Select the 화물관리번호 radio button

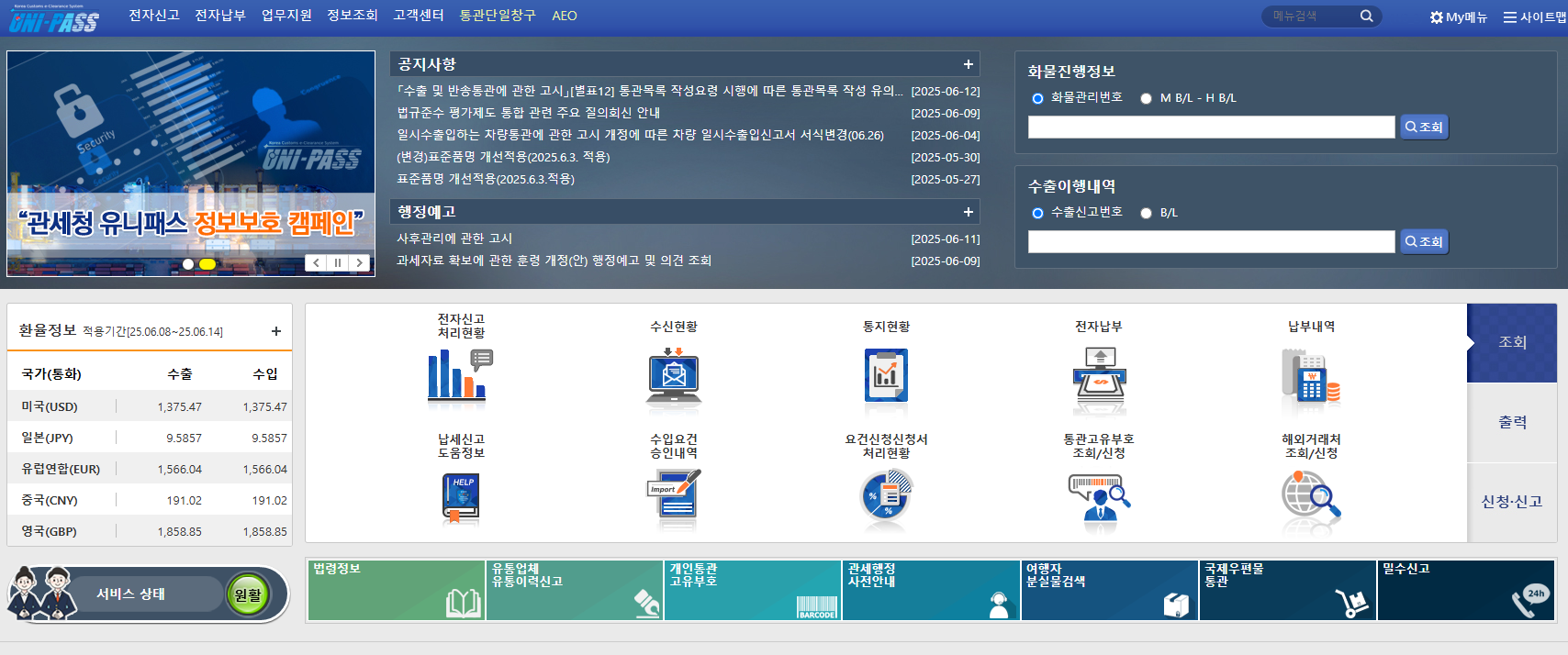point(1037,98)
